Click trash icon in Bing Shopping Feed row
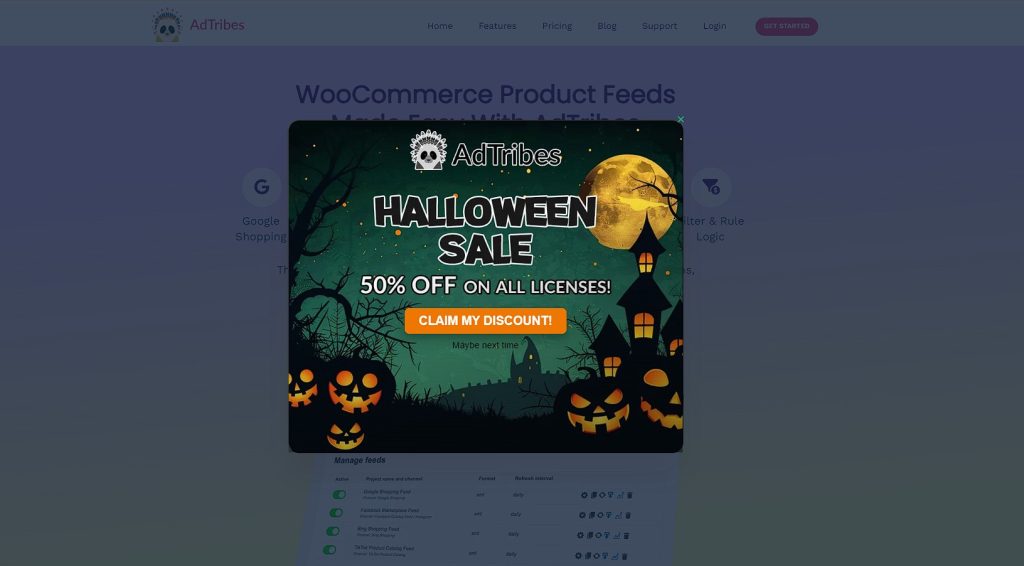Viewport: 1024px width, 566px height. click(626, 536)
